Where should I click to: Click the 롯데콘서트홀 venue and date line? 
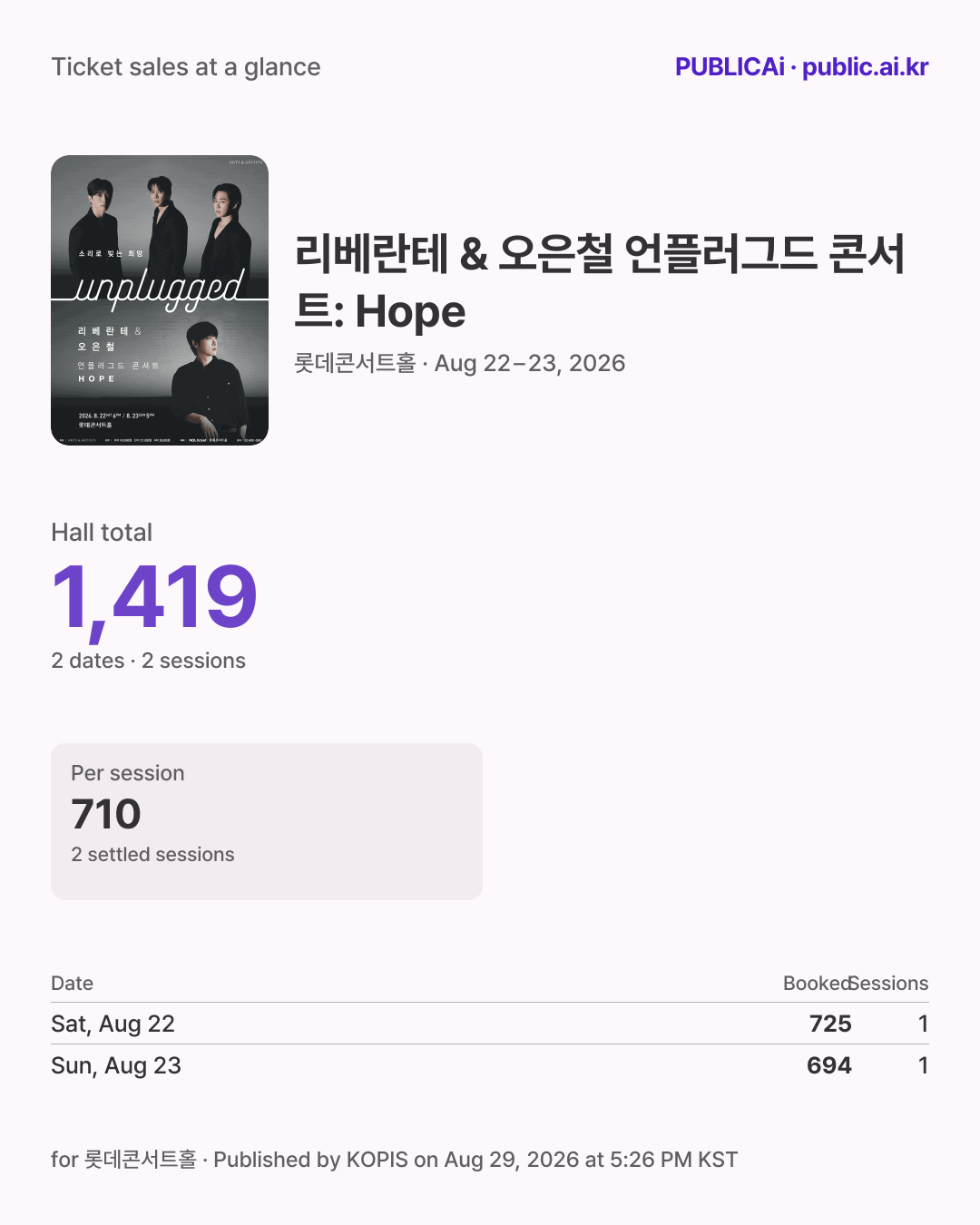coord(460,363)
